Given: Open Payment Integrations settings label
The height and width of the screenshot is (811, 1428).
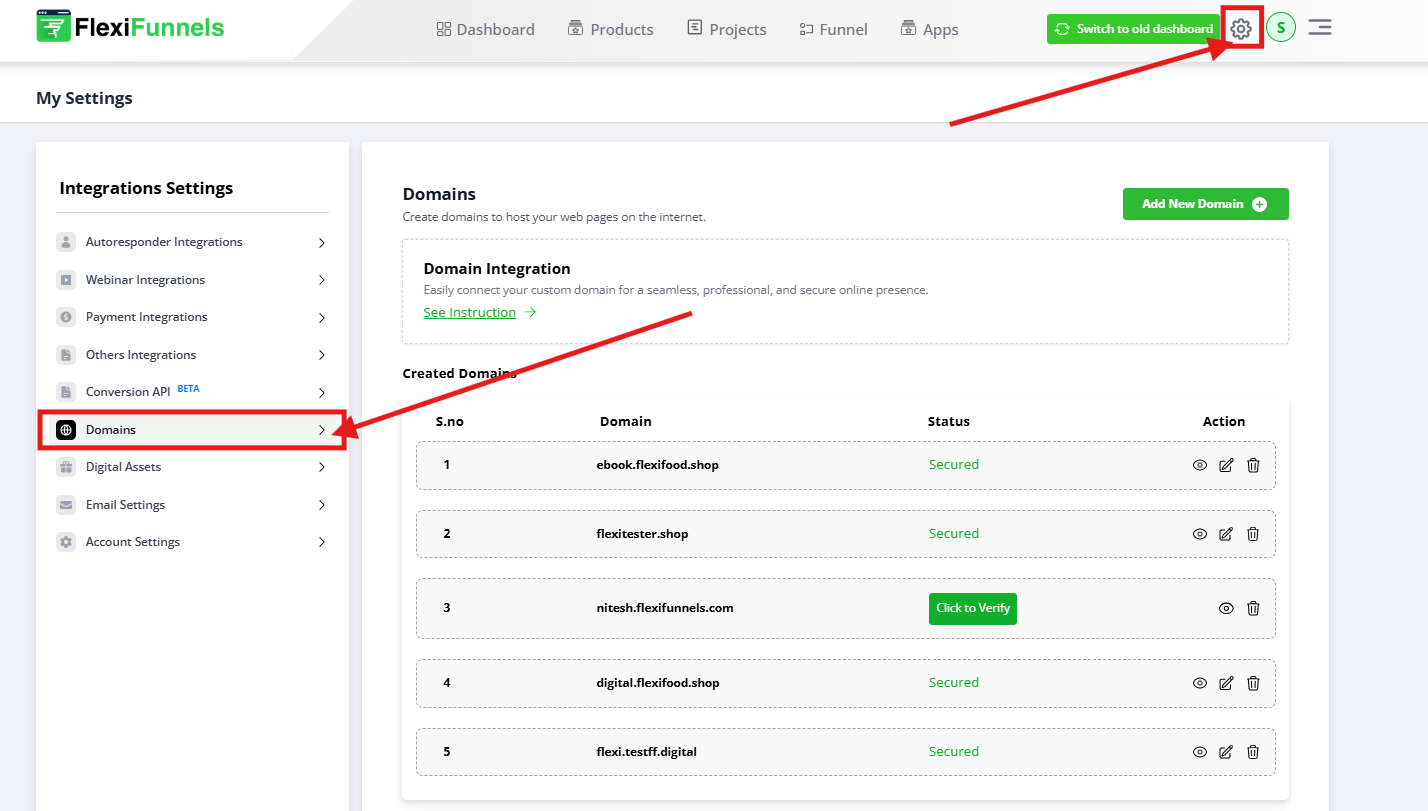Looking at the screenshot, I should click(147, 317).
